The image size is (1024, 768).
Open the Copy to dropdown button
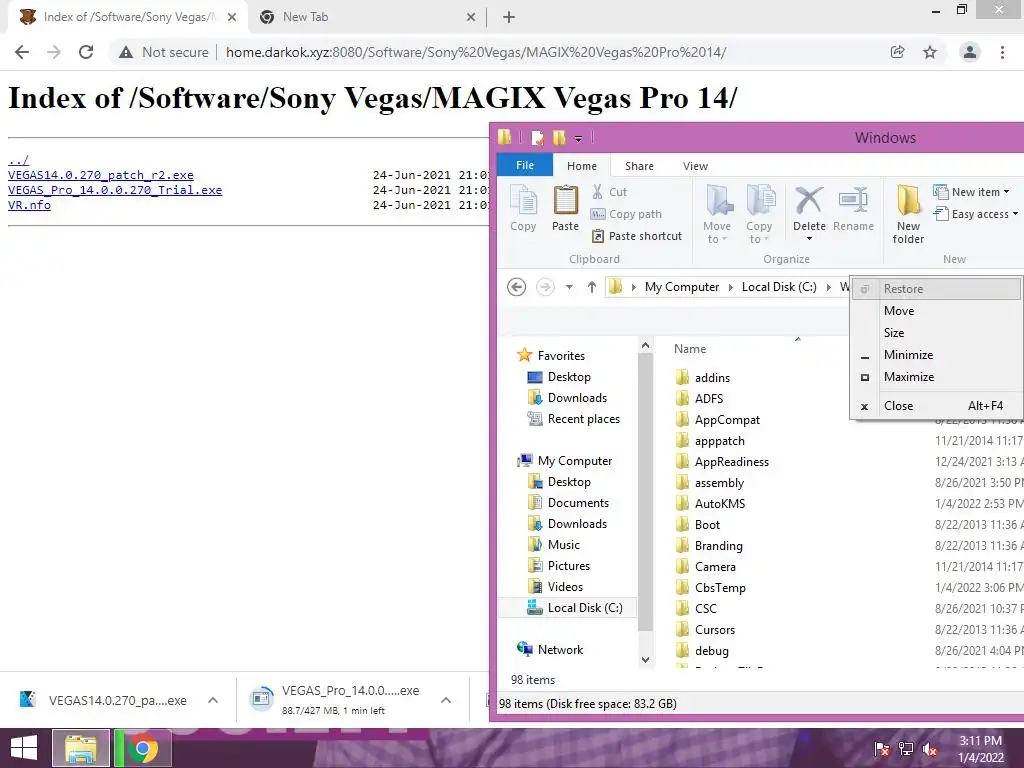[x=759, y=214]
